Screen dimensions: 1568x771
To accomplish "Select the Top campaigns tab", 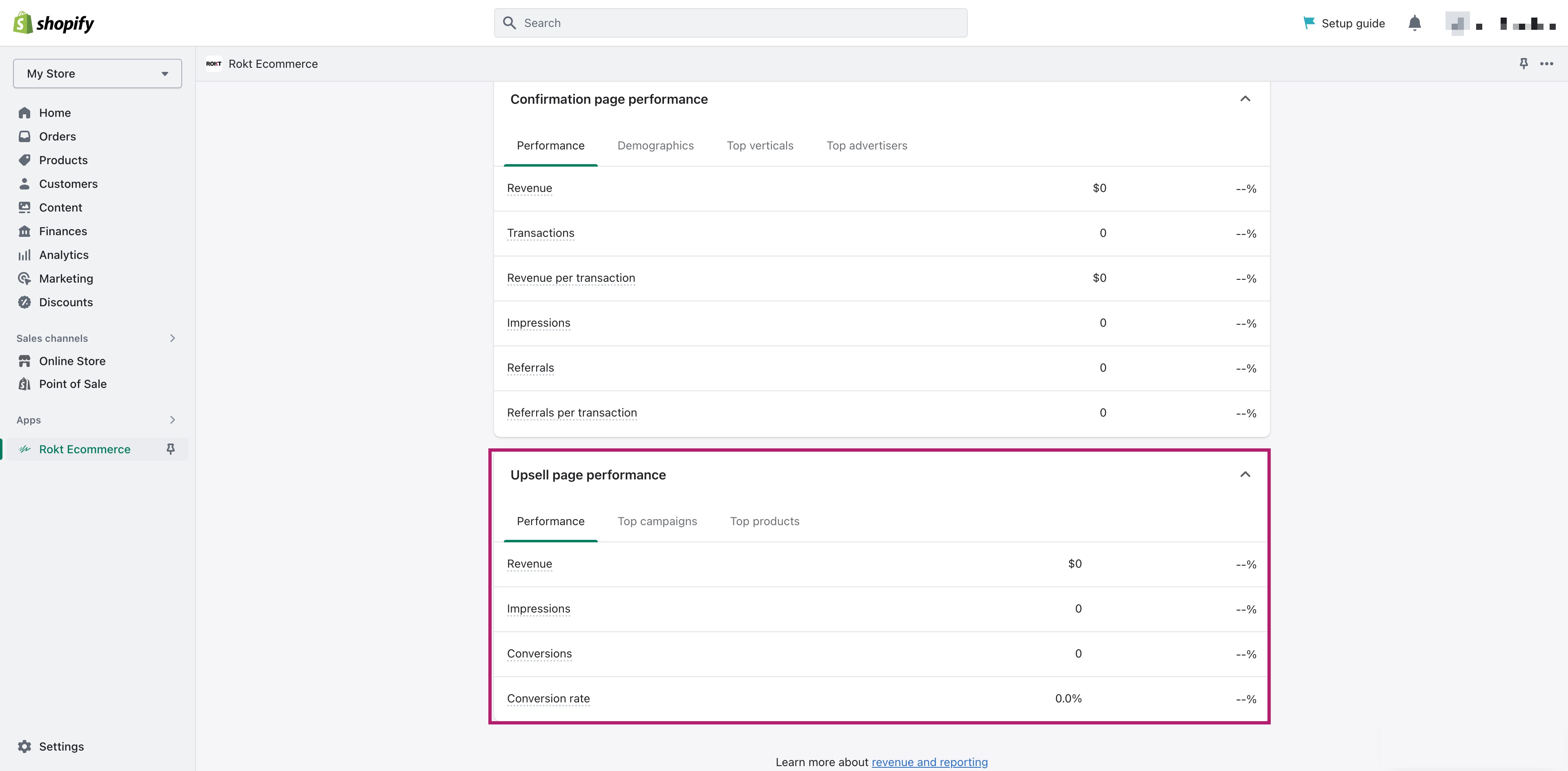I will tap(657, 520).
